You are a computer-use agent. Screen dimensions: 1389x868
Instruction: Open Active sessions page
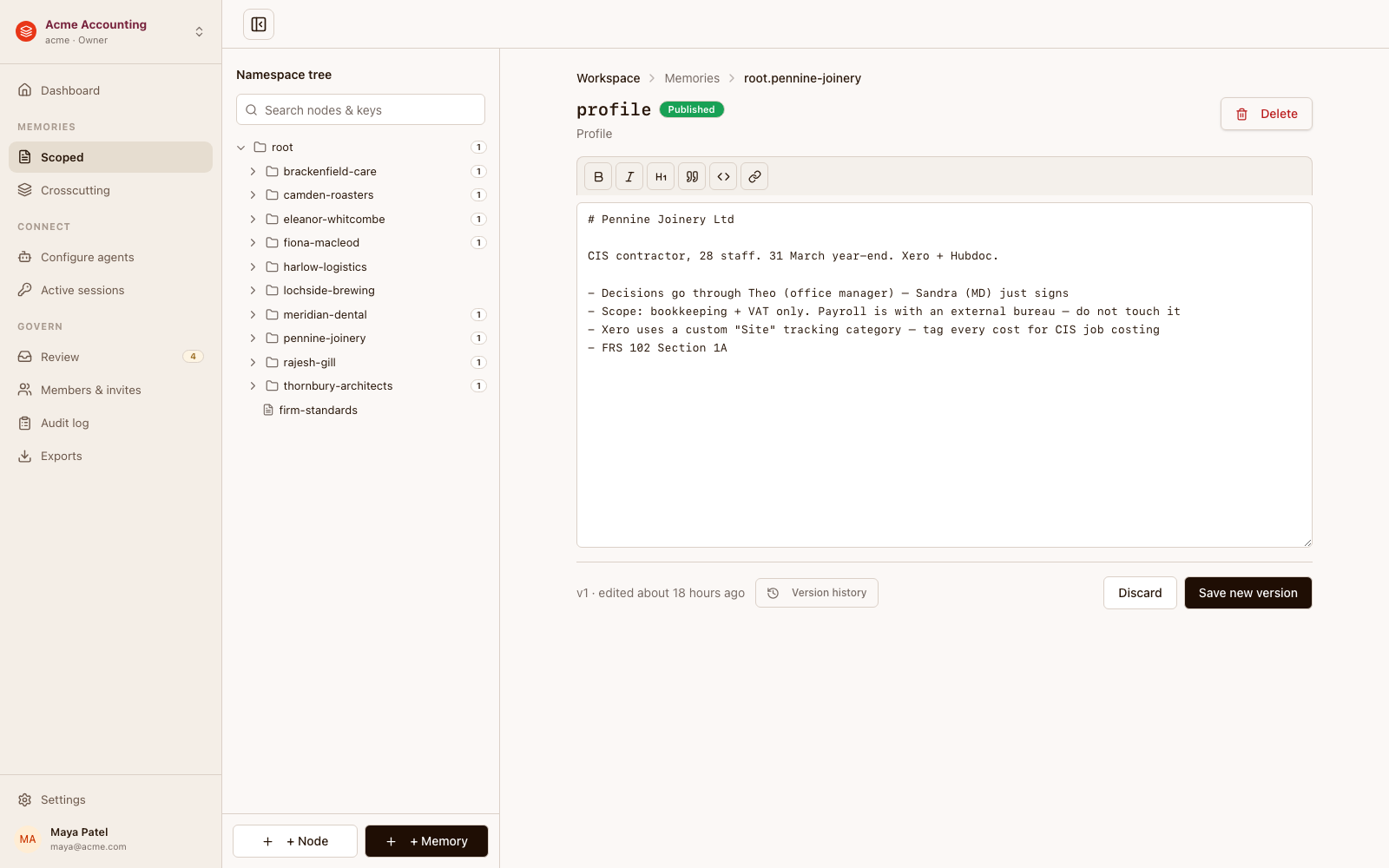coord(110,290)
